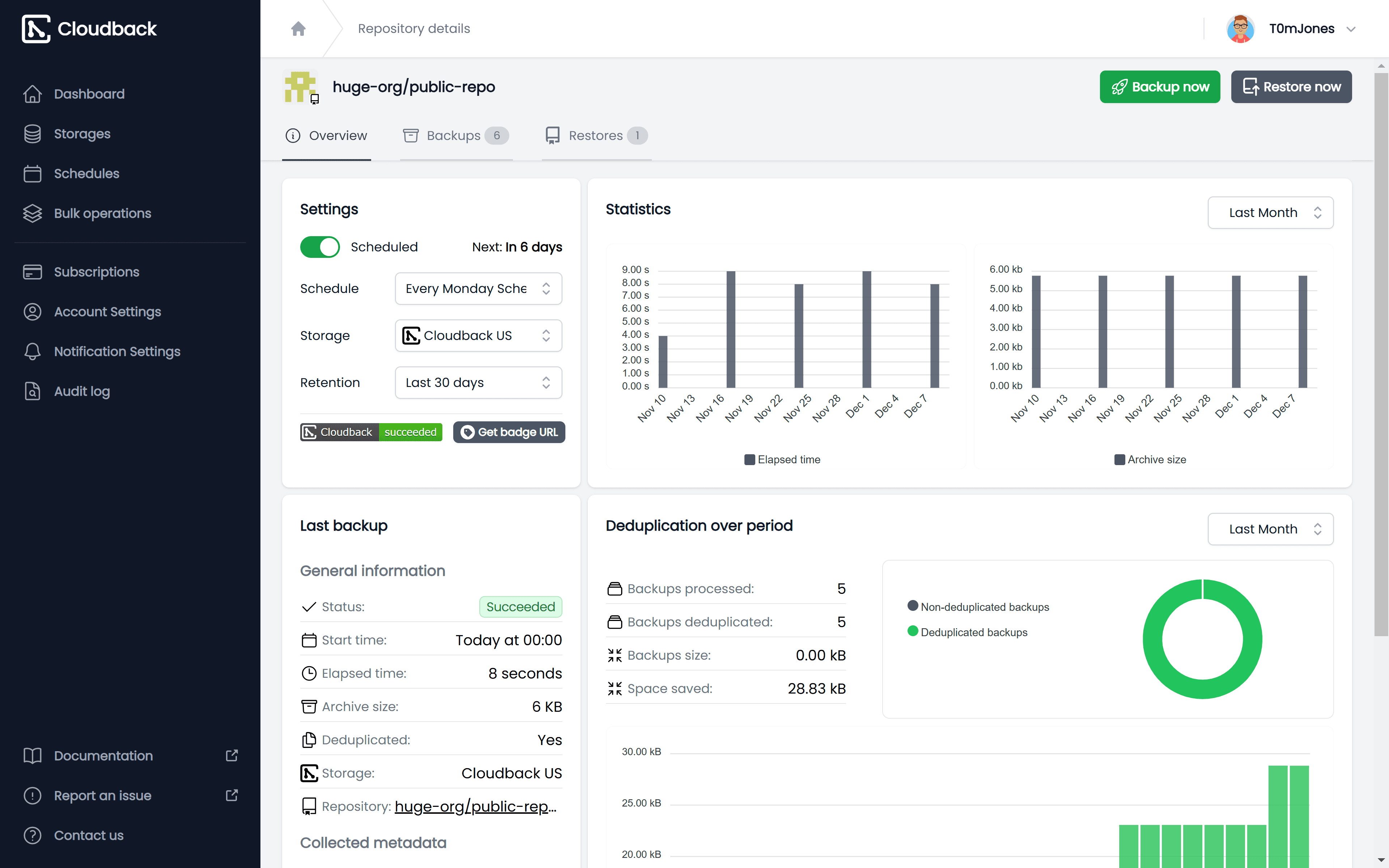Click the Subscriptions card icon

pyautogui.click(x=32, y=272)
